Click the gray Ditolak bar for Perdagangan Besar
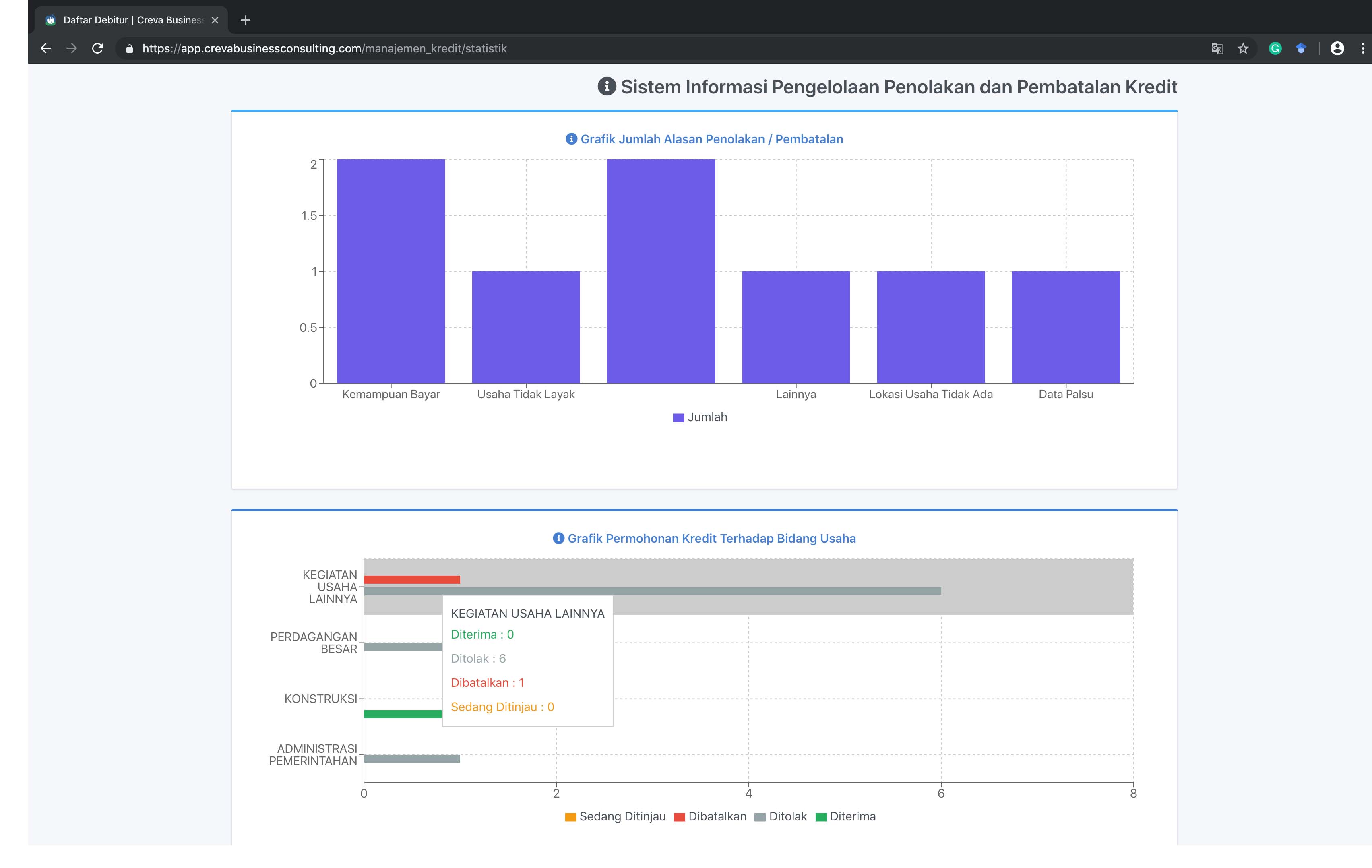The width and height of the screenshot is (1372, 868). click(x=403, y=647)
